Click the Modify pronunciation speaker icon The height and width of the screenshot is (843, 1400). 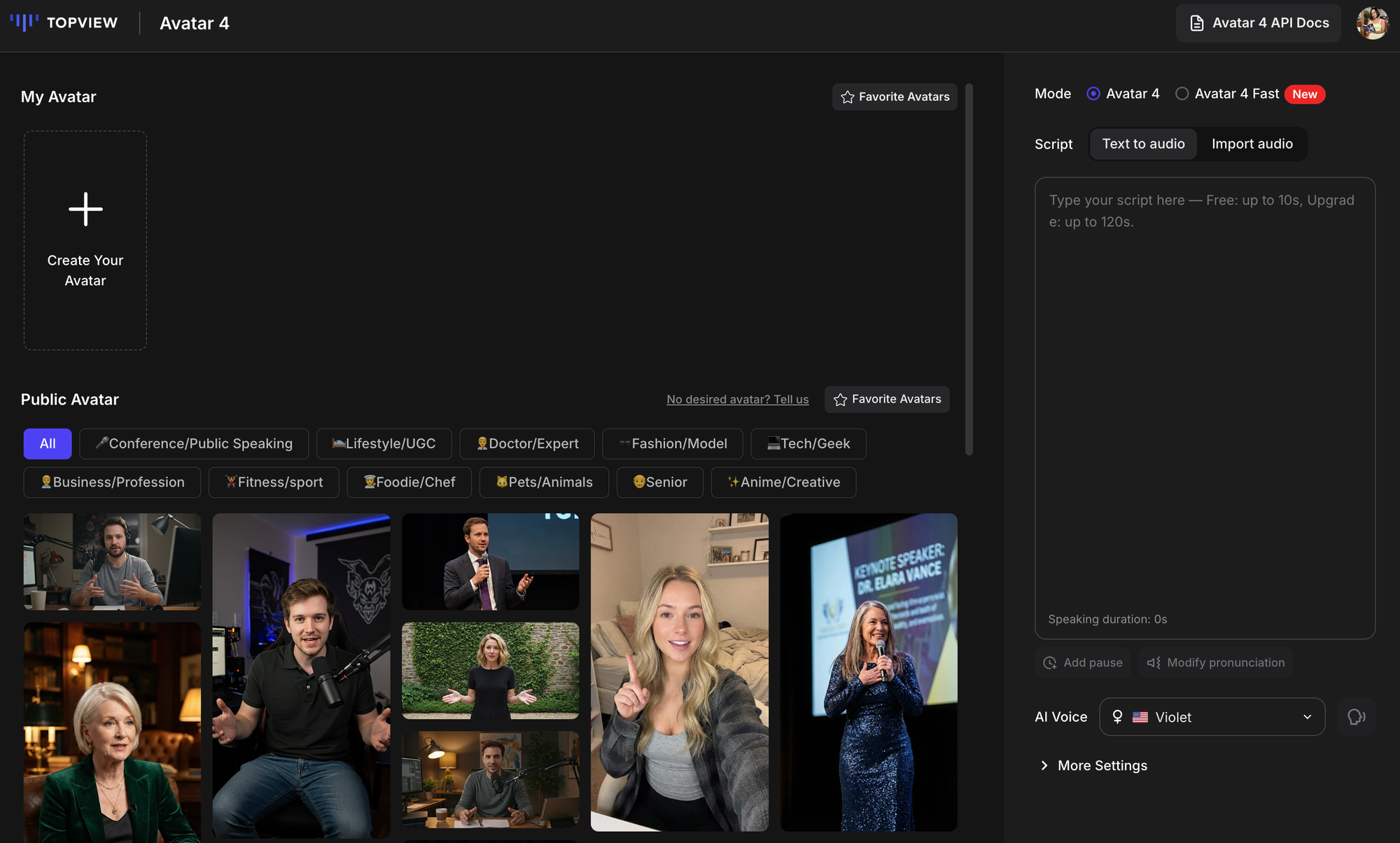point(1154,662)
